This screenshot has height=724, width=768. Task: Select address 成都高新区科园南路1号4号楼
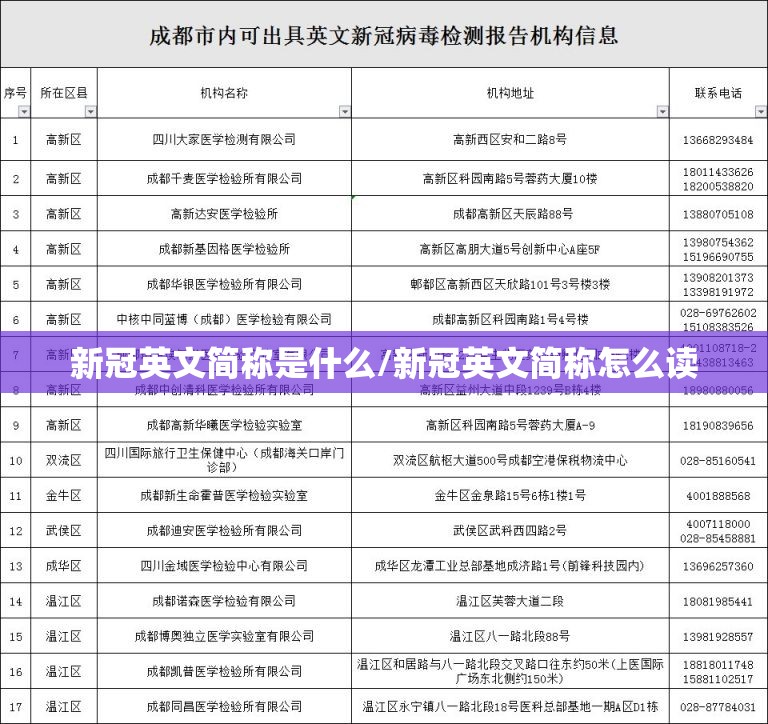click(x=510, y=320)
